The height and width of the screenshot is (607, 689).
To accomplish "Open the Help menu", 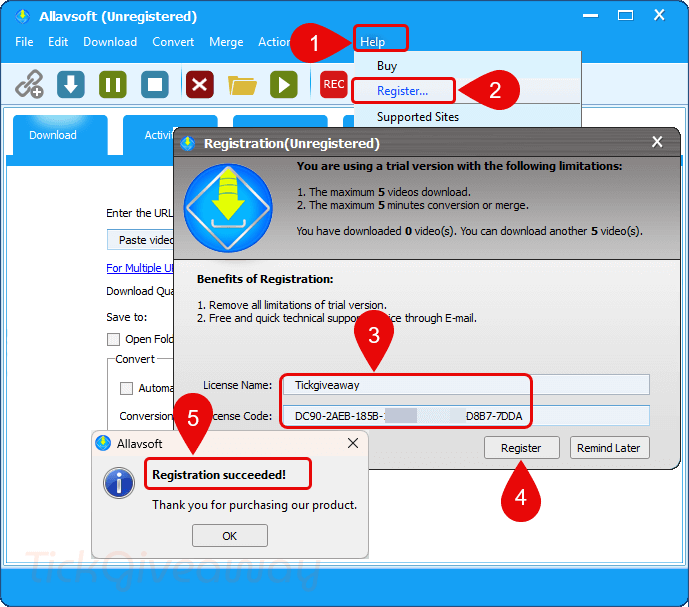I will pos(373,42).
